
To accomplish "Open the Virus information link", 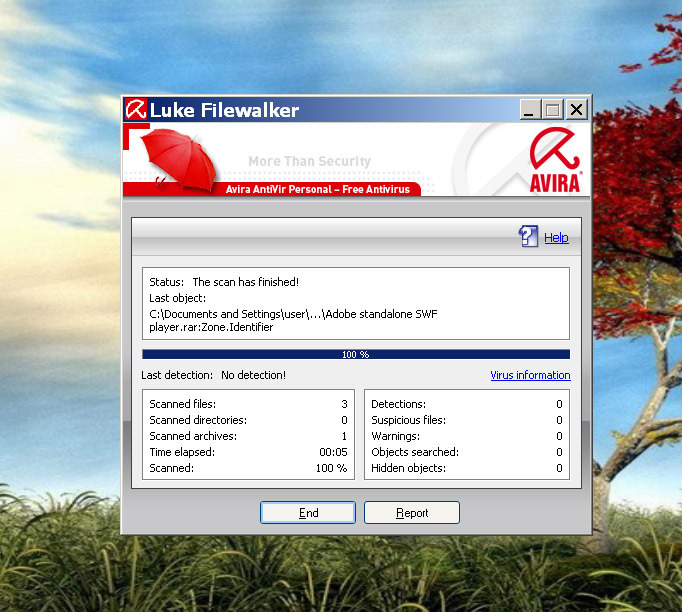I will tap(530, 376).
